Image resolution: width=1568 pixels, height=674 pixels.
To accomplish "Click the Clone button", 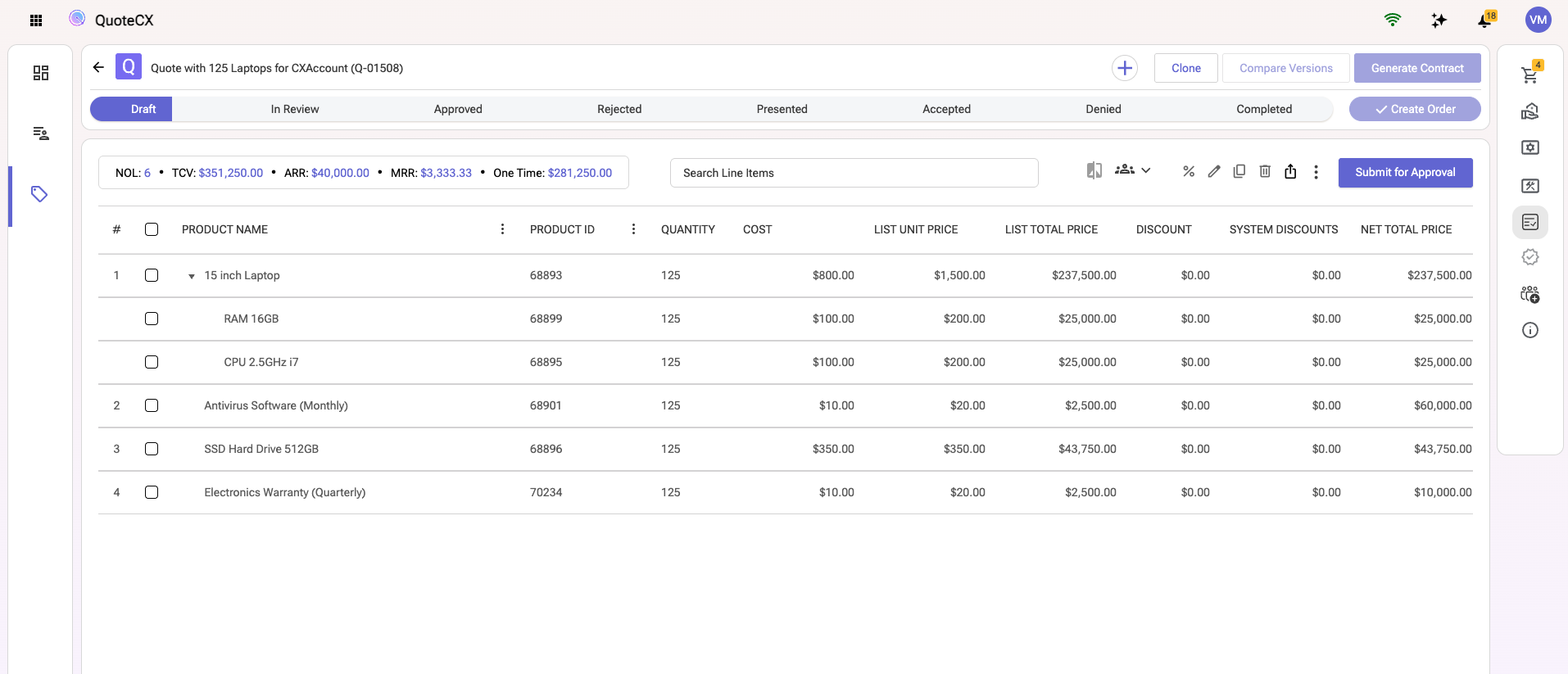I will [x=1185, y=68].
